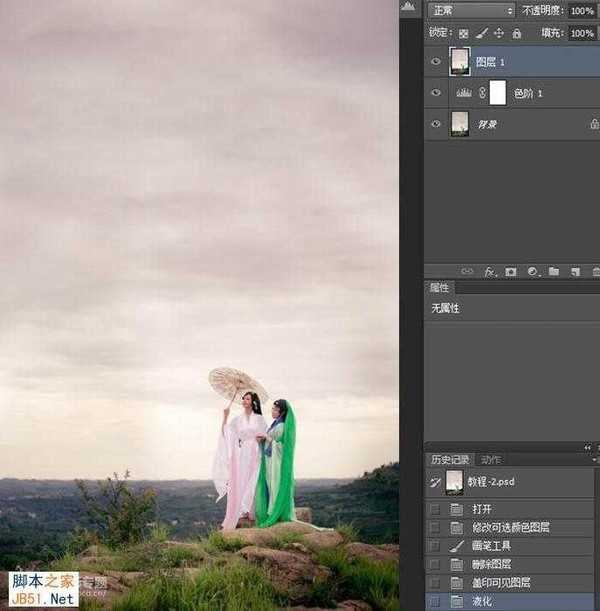Click the lock position move icon

(499, 33)
